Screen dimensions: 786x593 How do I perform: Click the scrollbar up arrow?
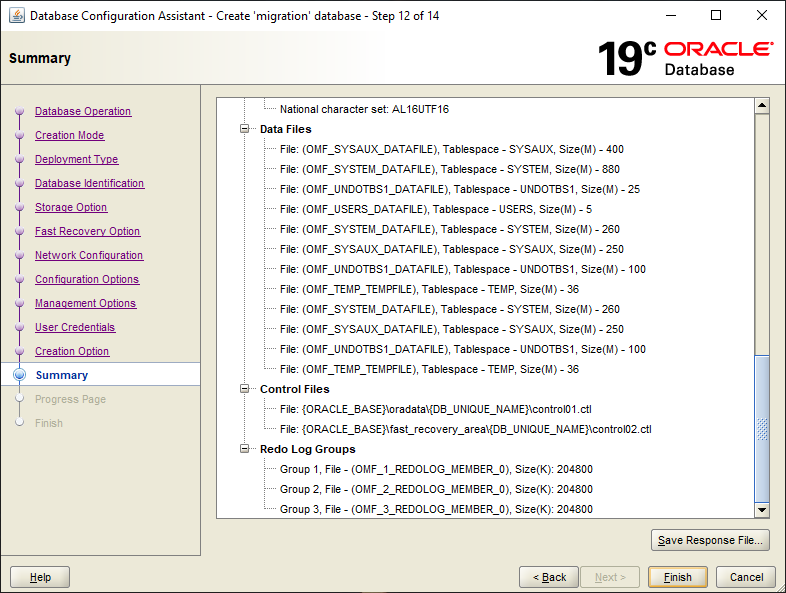tap(762, 106)
